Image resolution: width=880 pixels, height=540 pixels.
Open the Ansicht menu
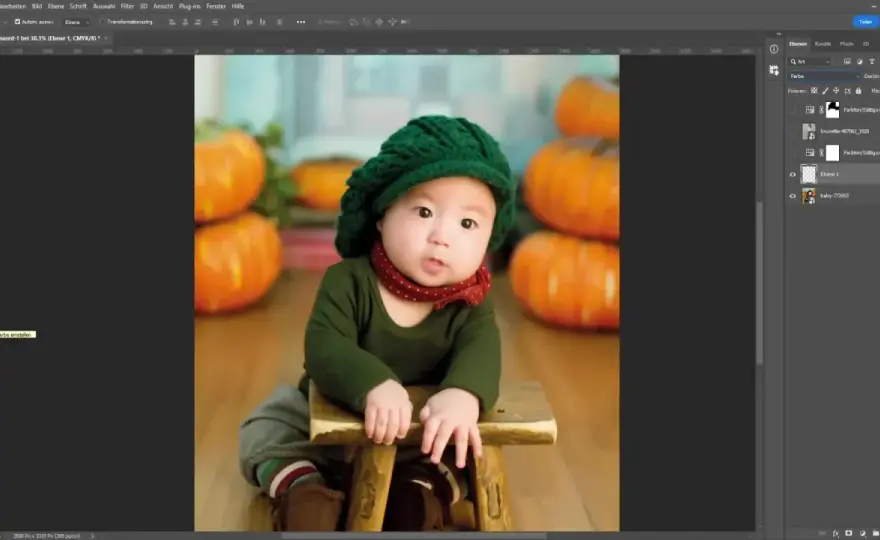pyautogui.click(x=163, y=6)
